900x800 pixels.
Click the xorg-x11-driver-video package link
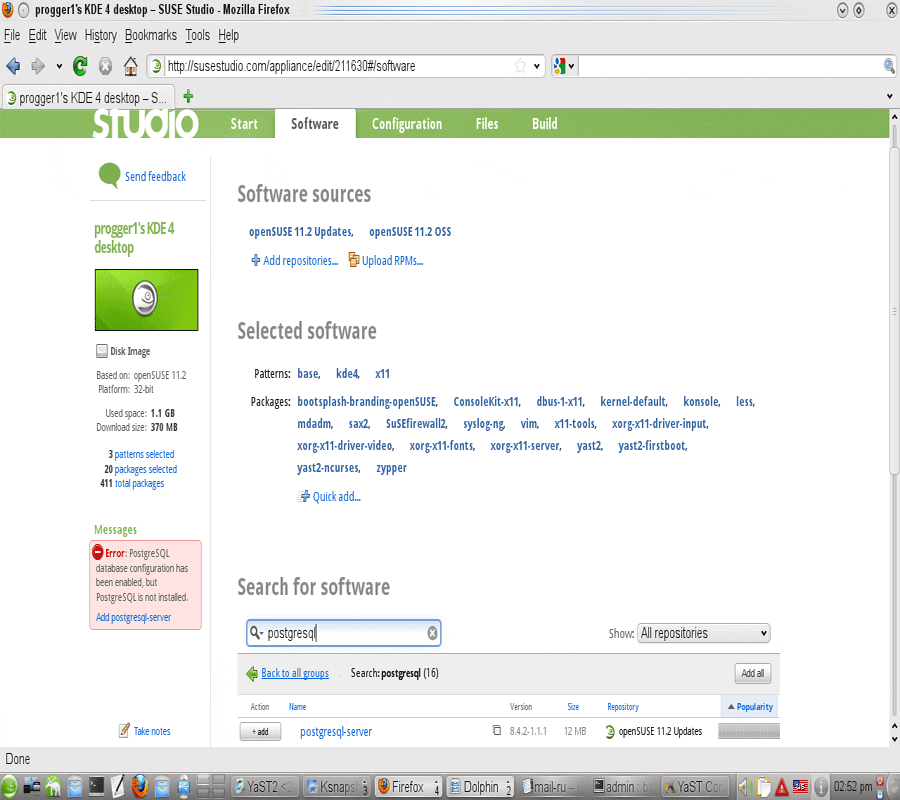[x=345, y=445]
